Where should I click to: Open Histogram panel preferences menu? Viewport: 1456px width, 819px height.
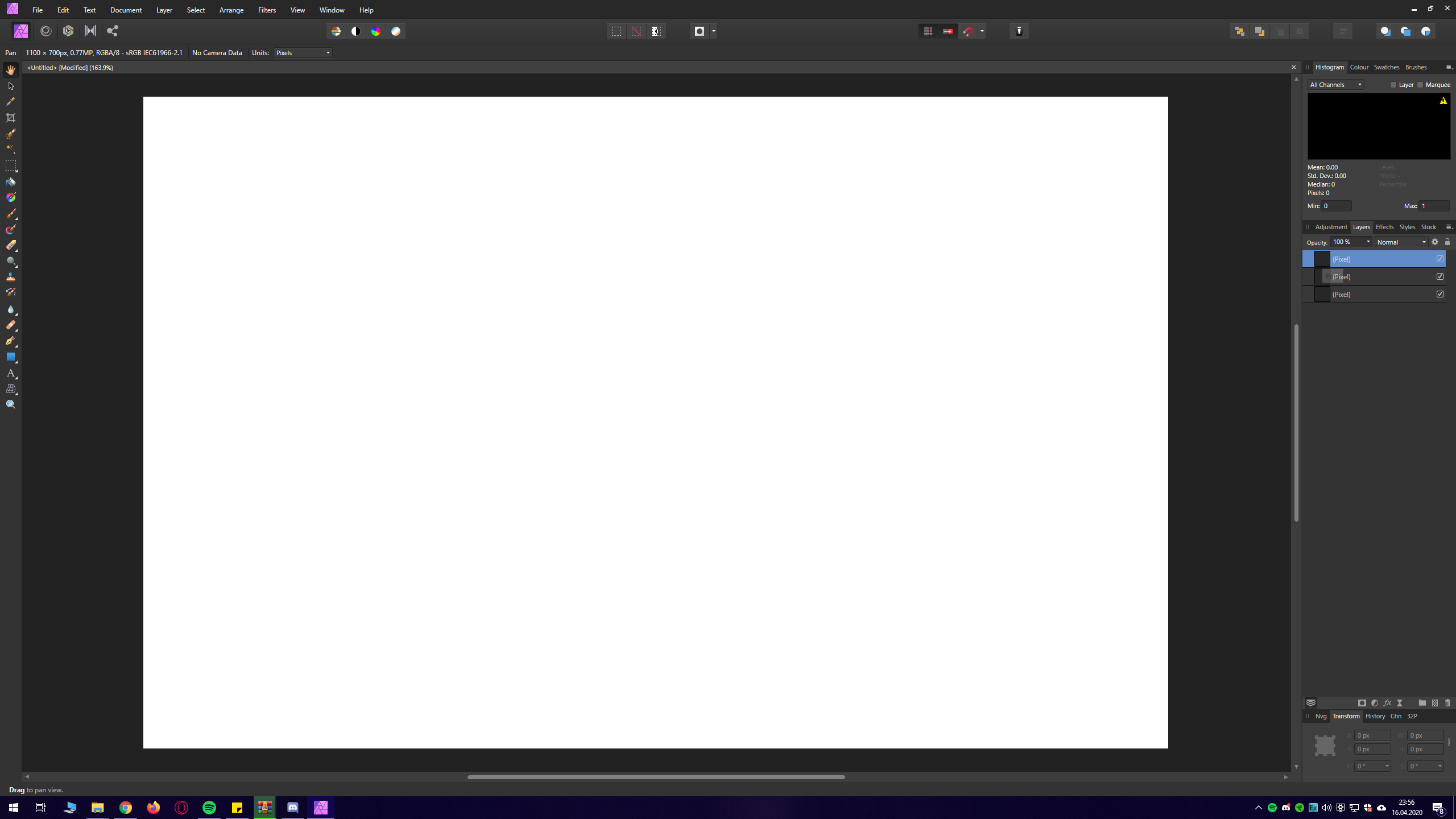[1449, 67]
